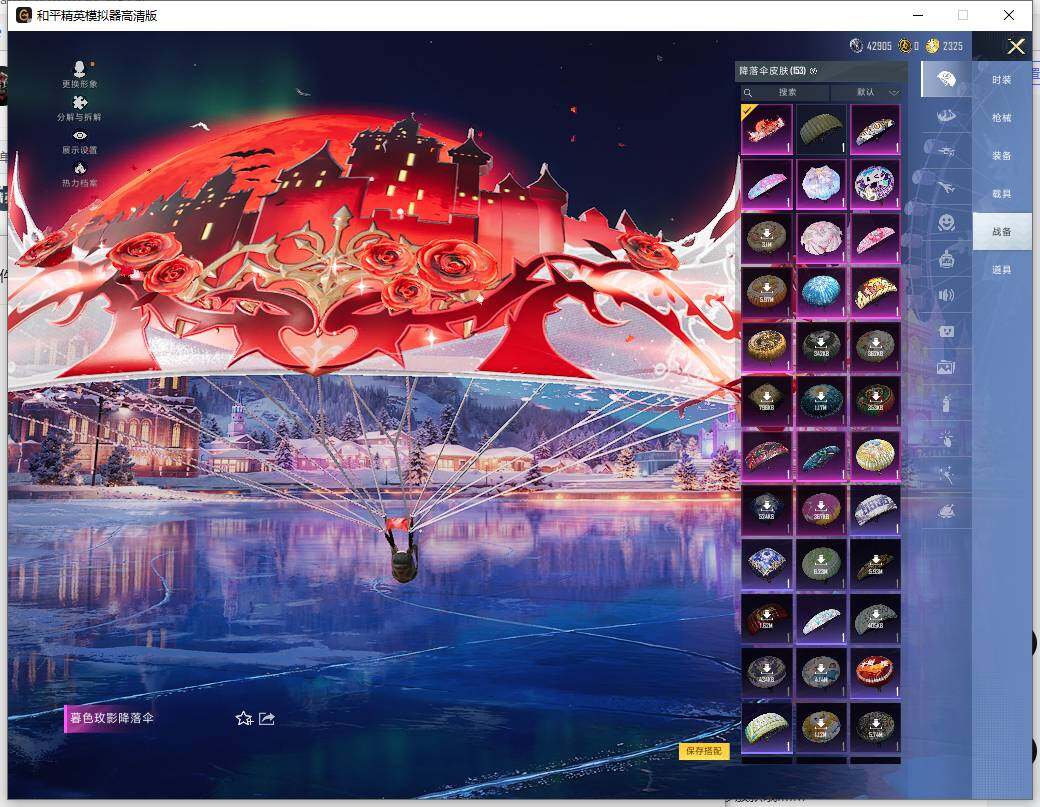This screenshot has width=1040, height=807.
Task: Open the 默认 sorting dropdown
Action: 869,92
